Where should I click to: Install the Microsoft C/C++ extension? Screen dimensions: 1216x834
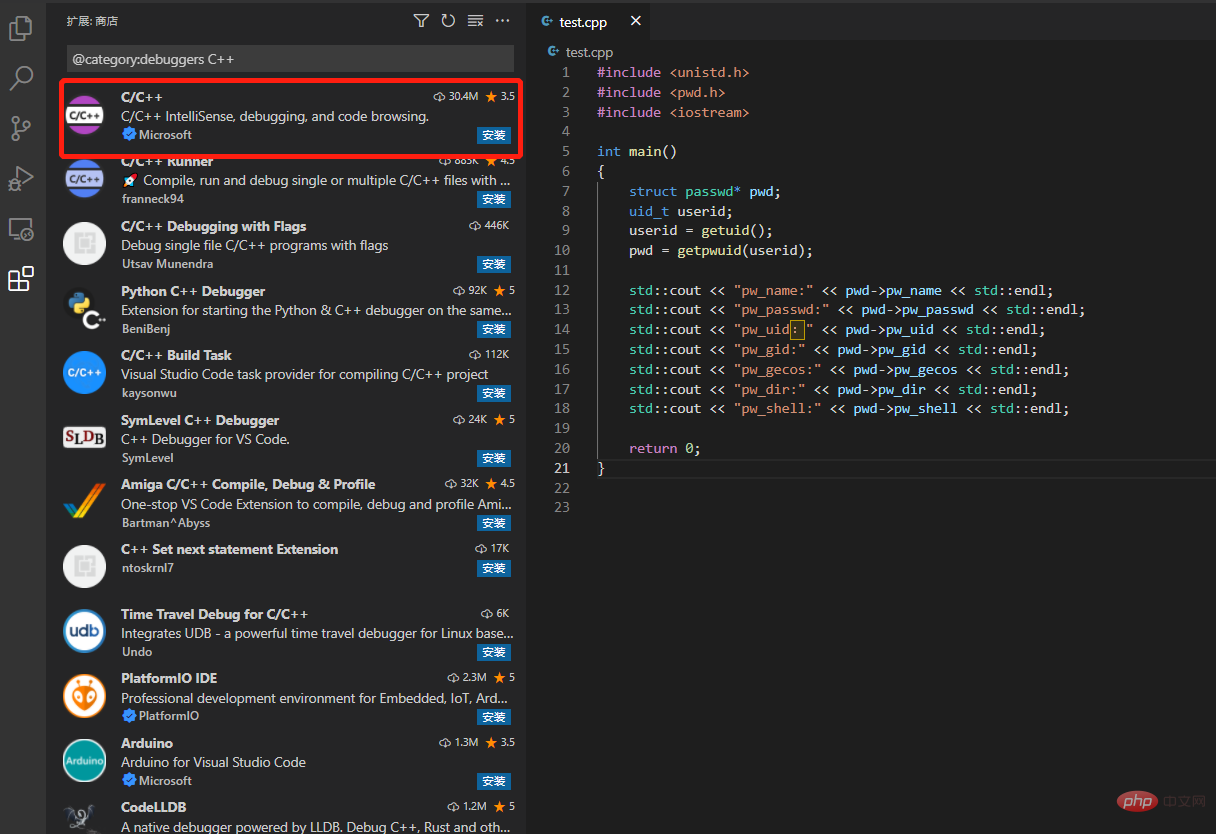click(x=494, y=135)
